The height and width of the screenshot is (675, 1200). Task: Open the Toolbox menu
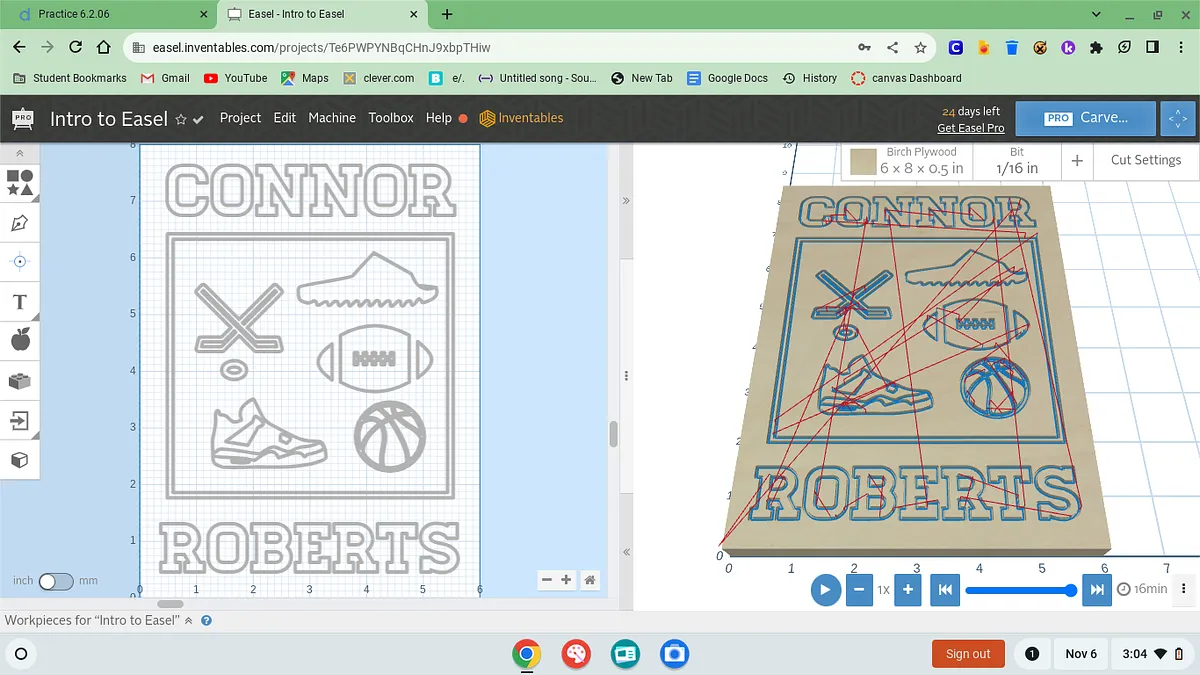[x=390, y=118]
